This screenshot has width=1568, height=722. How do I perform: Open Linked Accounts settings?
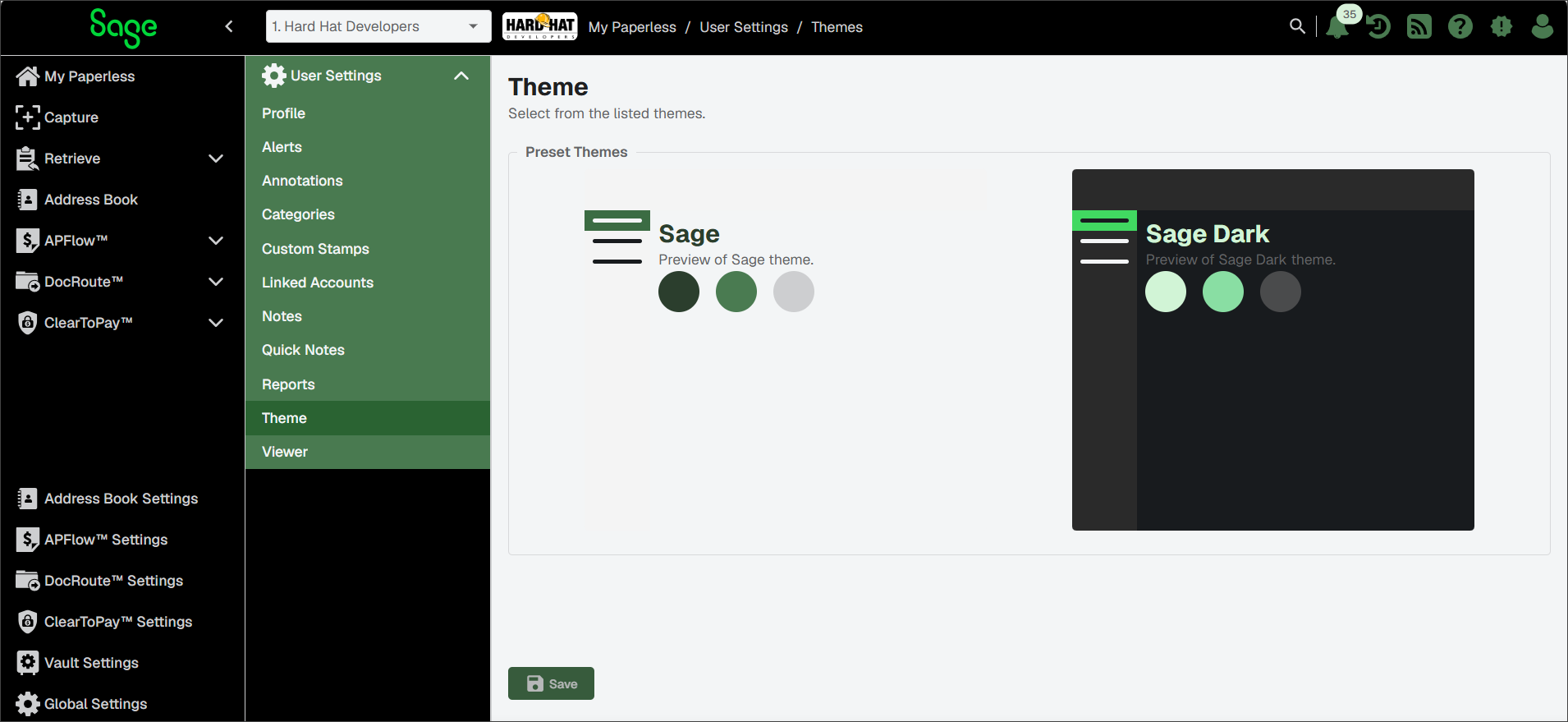click(368, 283)
